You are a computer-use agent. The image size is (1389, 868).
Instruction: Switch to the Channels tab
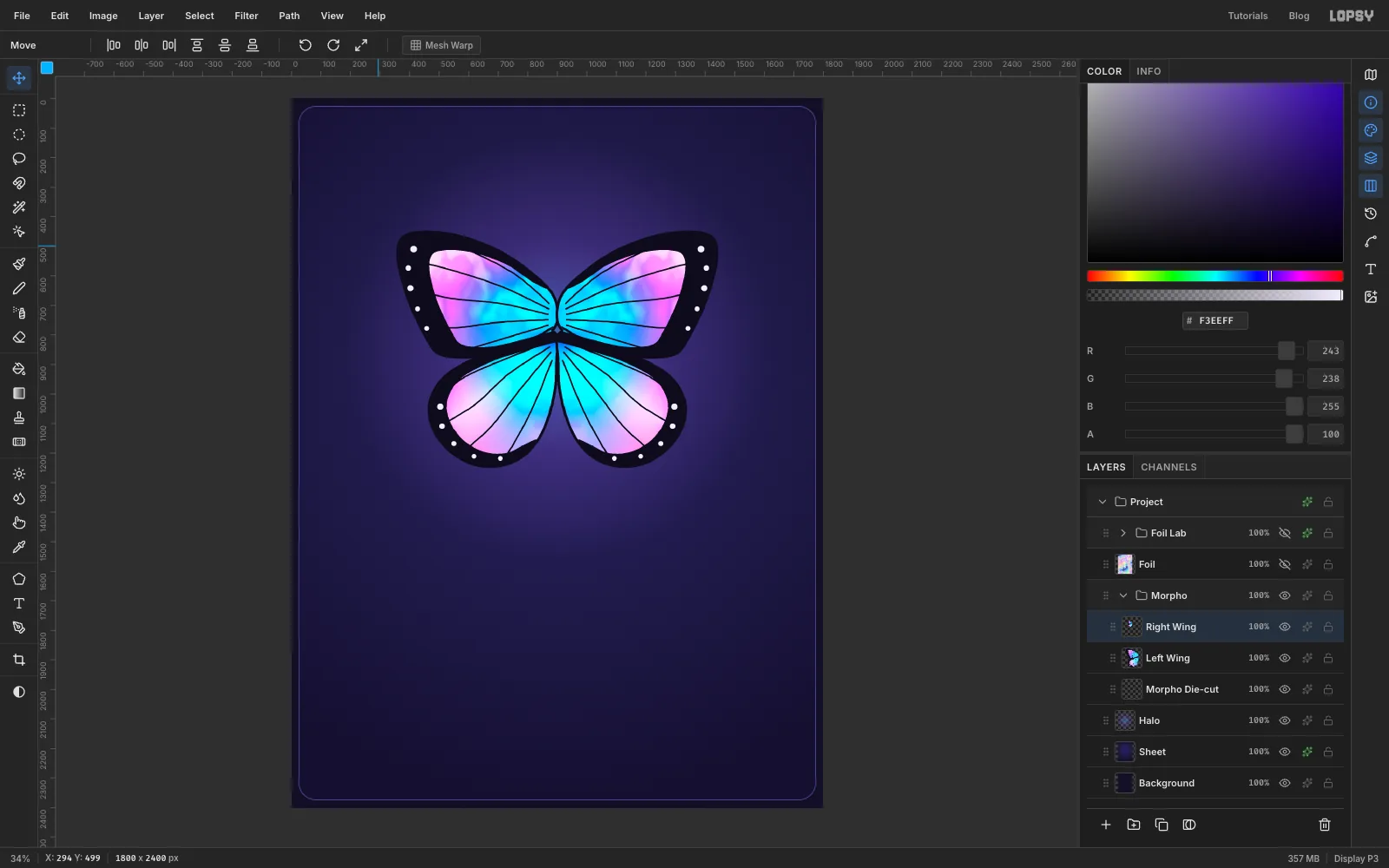pyautogui.click(x=1168, y=467)
